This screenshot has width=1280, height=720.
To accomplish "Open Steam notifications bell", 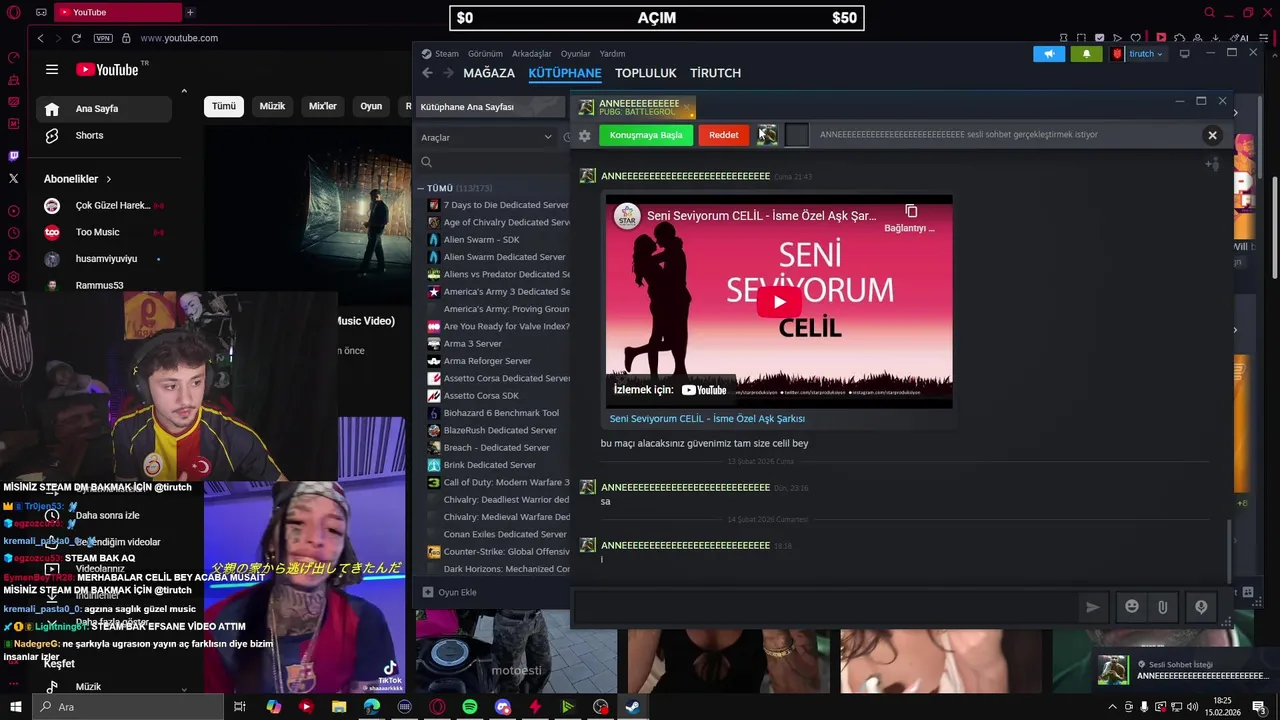I will [x=1086, y=54].
